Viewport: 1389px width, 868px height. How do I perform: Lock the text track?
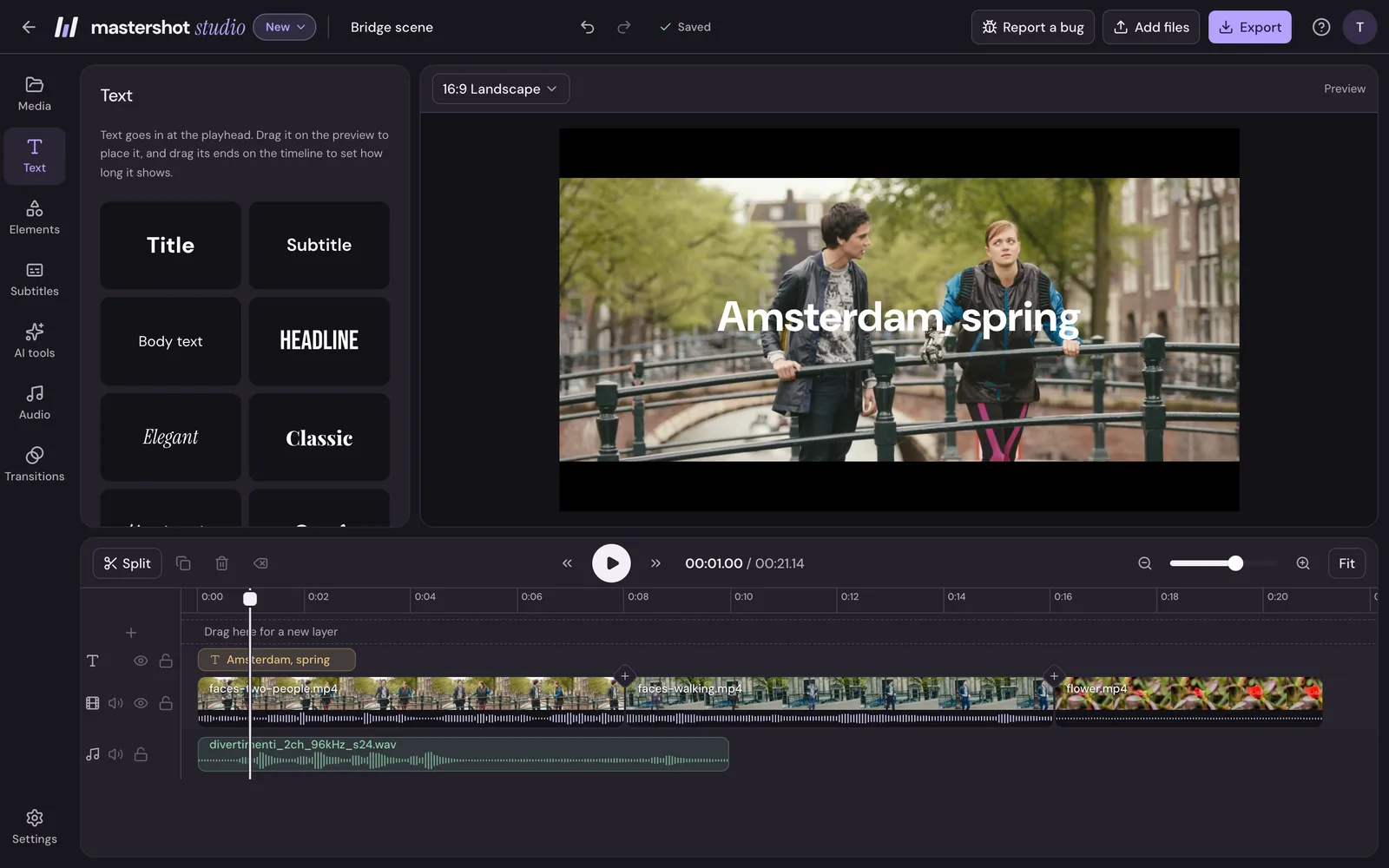pyautogui.click(x=166, y=661)
